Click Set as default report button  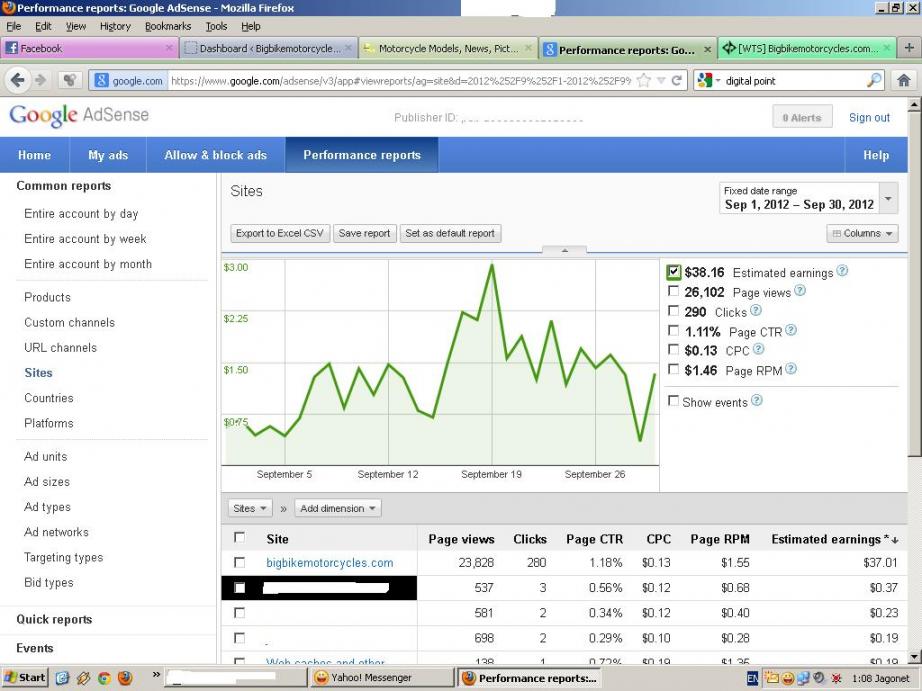tap(450, 233)
